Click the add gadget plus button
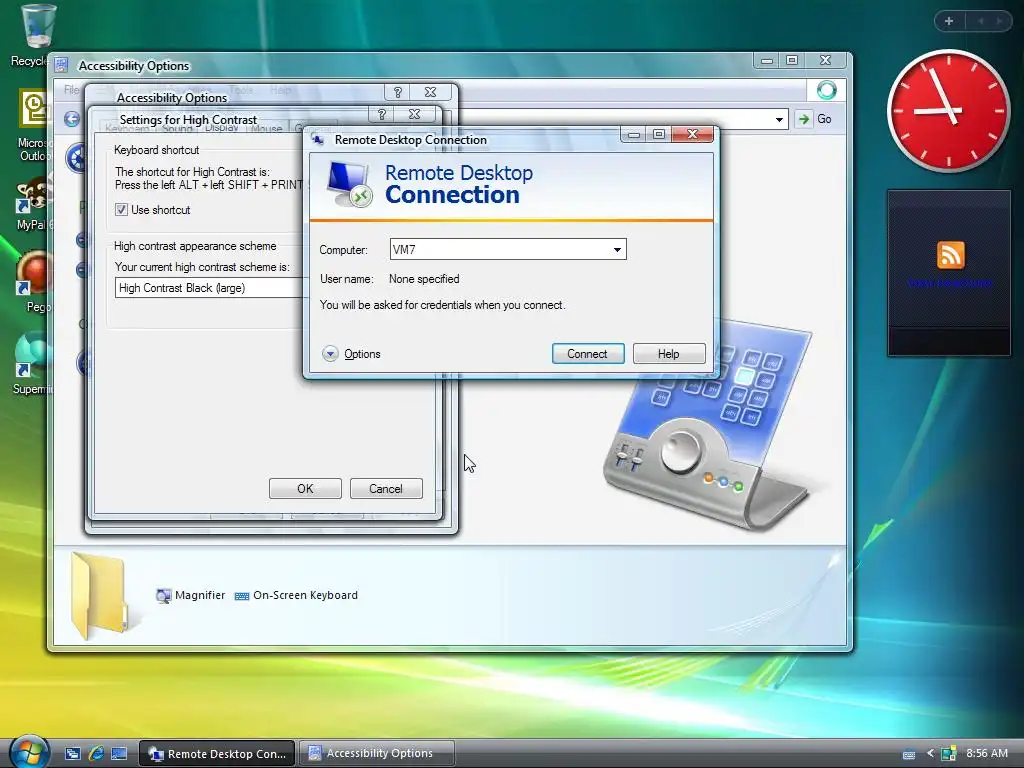This screenshot has height=768, width=1024. [949, 21]
